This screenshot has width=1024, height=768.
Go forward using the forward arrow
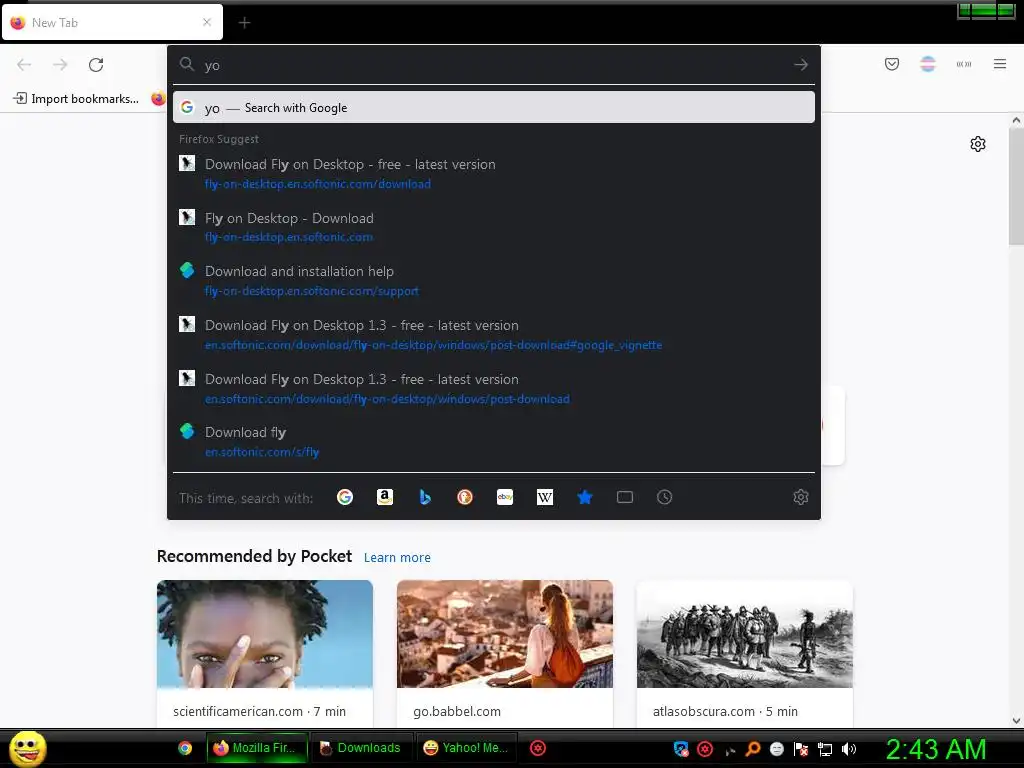tap(60, 65)
